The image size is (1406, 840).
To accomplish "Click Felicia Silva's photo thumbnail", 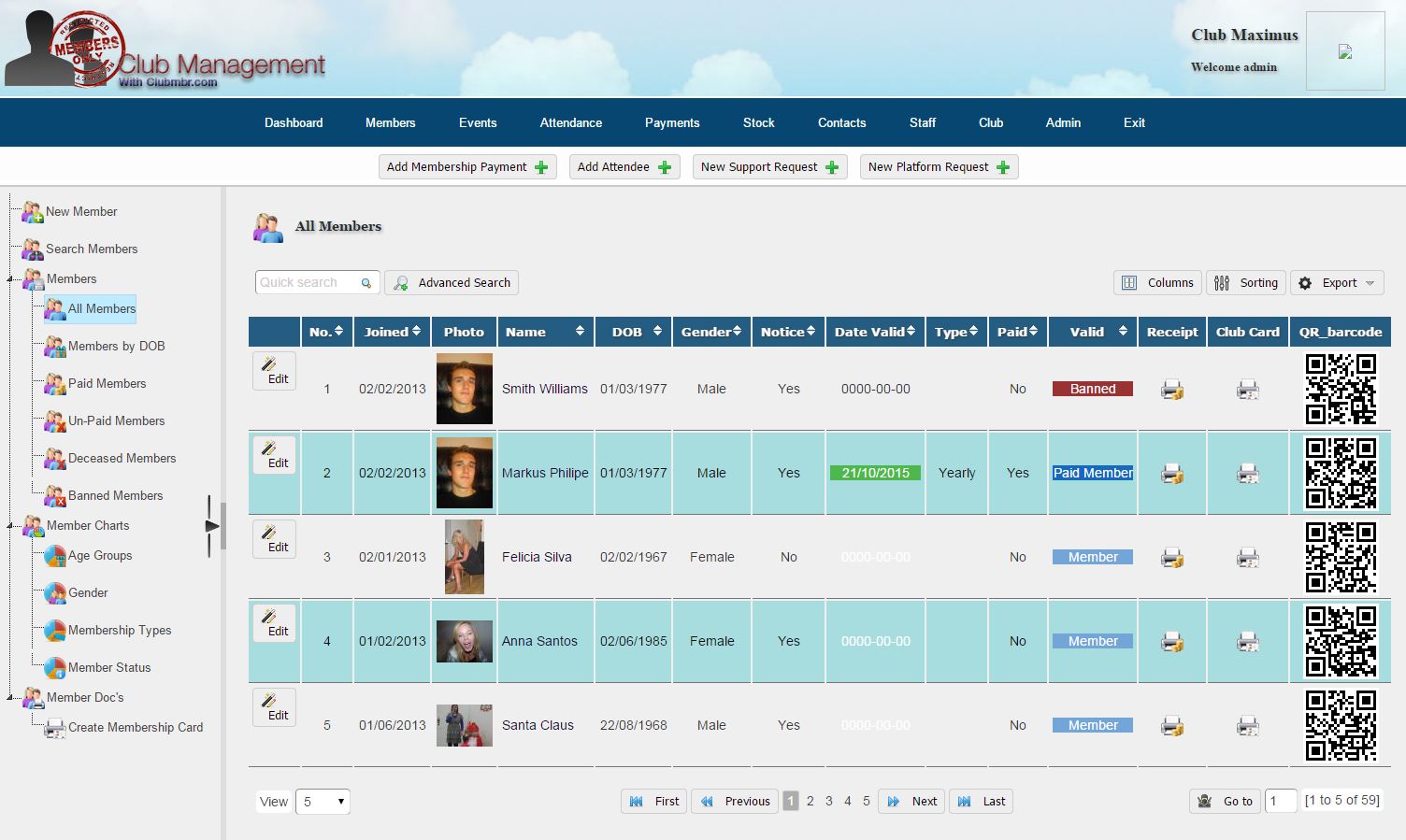I will (x=465, y=557).
